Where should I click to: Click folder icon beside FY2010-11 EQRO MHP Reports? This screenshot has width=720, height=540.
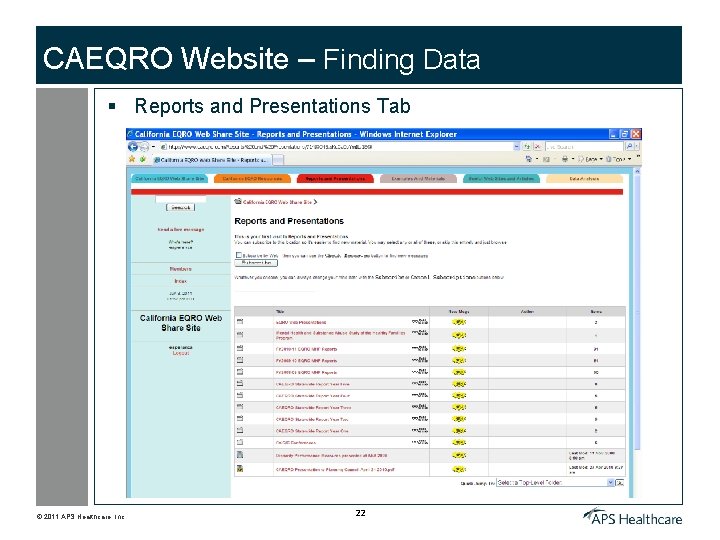pyautogui.click(x=240, y=349)
